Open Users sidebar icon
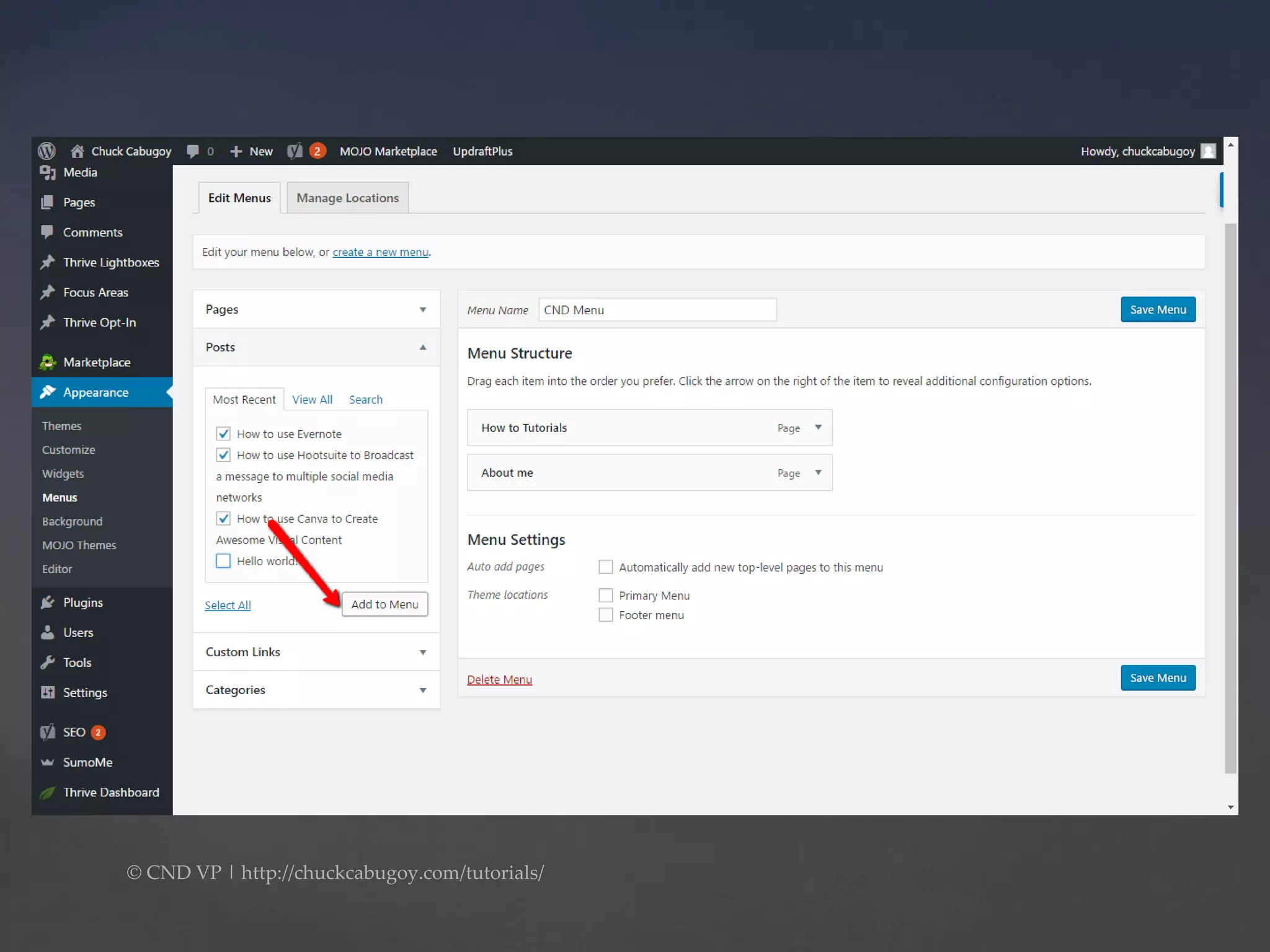This screenshot has height=952, width=1270. (48, 632)
